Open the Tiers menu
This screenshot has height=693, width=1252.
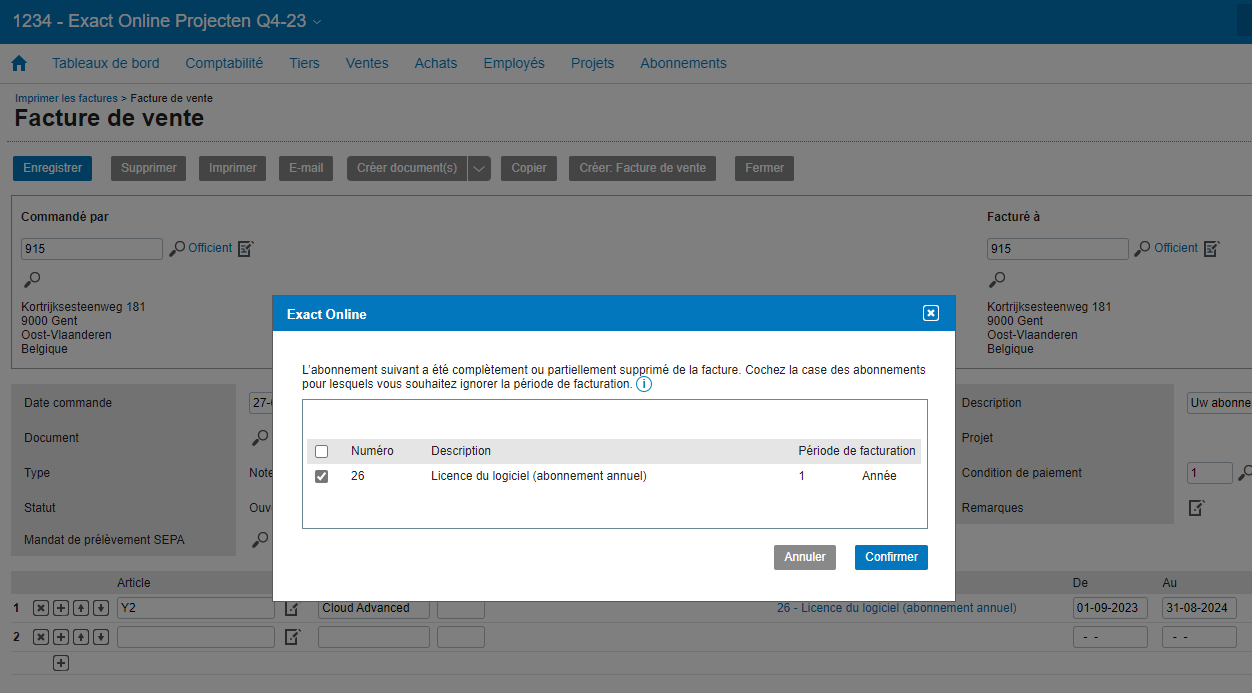(x=305, y=63)
